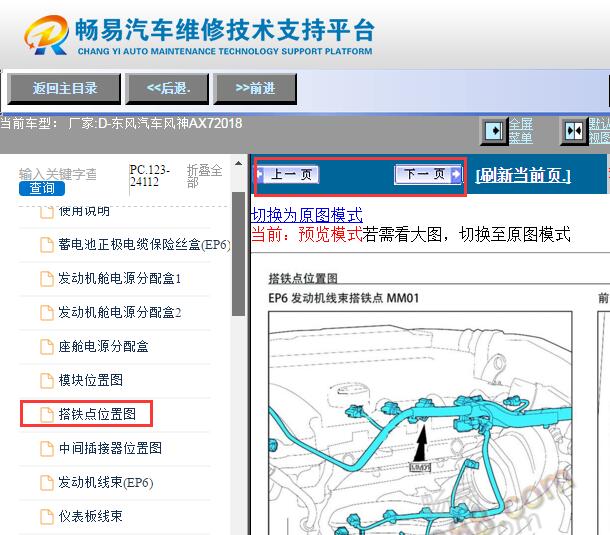Open the 全屏菜单 link

pyautogui.click(x=521, y=131)
